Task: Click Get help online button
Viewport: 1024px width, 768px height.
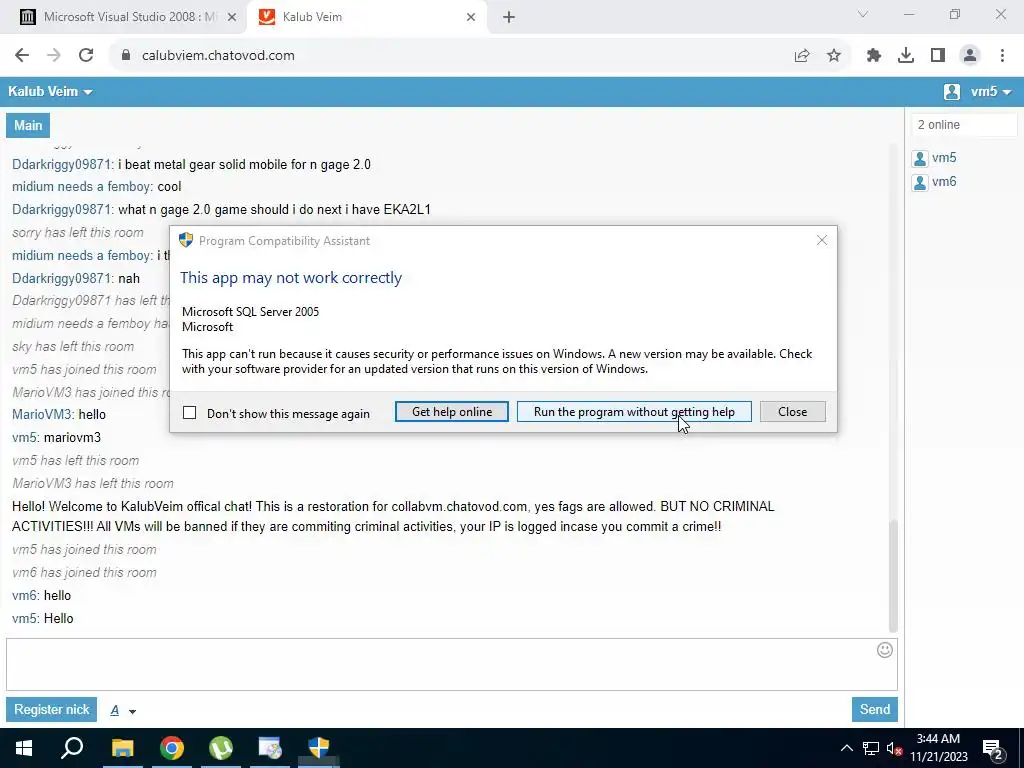Action: pos(452,411)
